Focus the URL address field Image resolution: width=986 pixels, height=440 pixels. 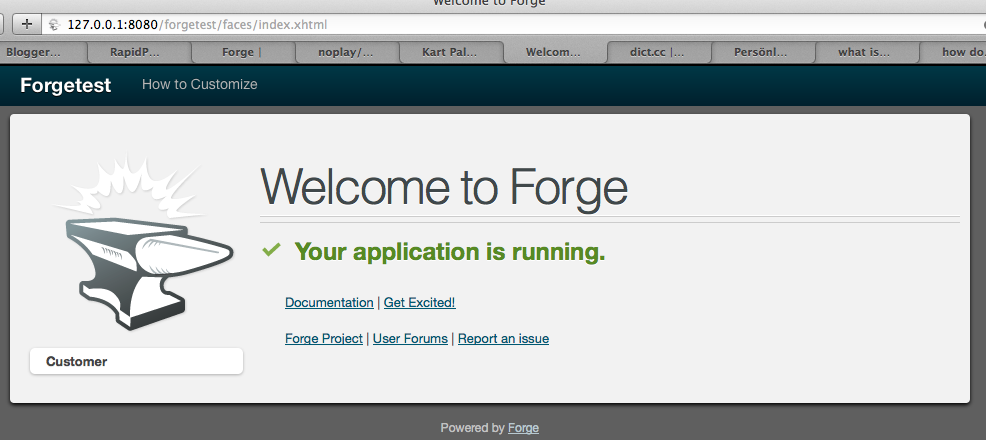[512, 25]
